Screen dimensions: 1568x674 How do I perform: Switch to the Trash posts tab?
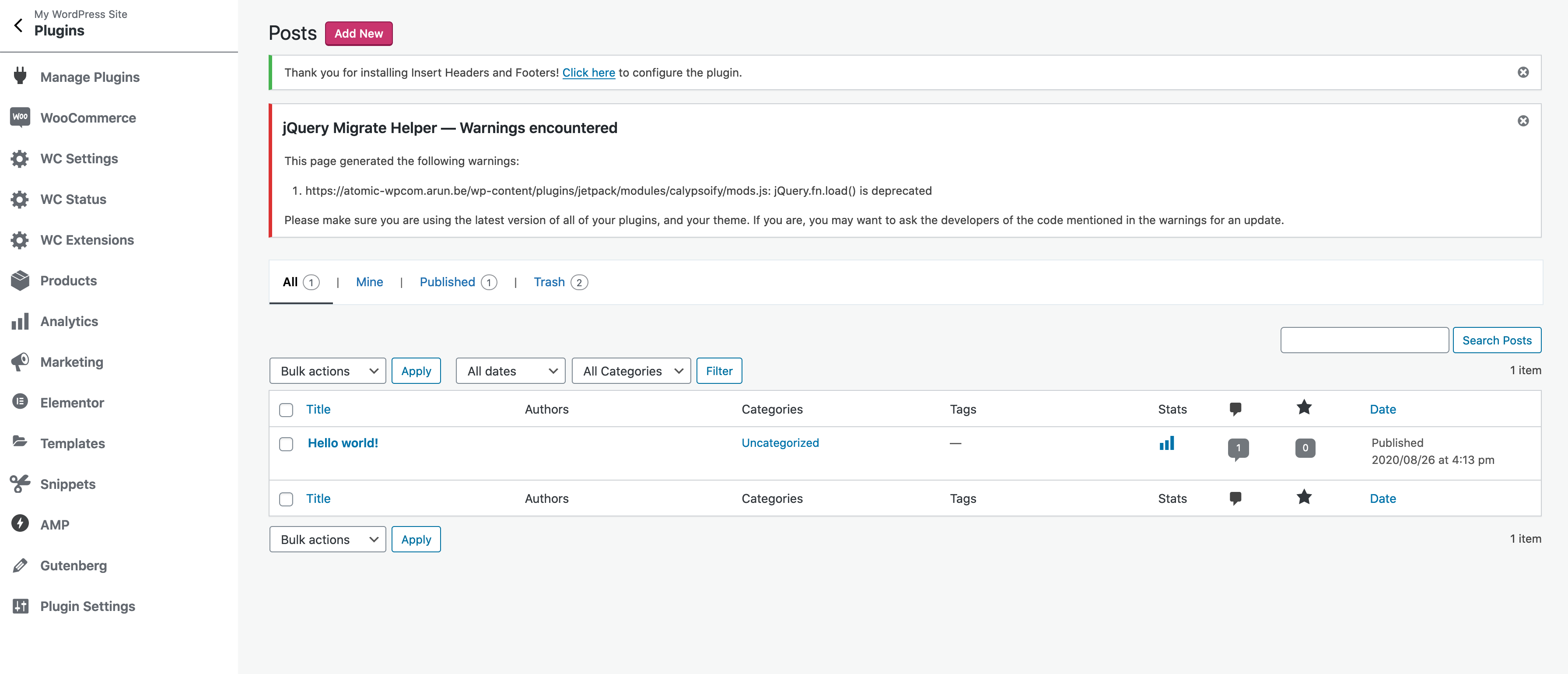coord(549,282)
